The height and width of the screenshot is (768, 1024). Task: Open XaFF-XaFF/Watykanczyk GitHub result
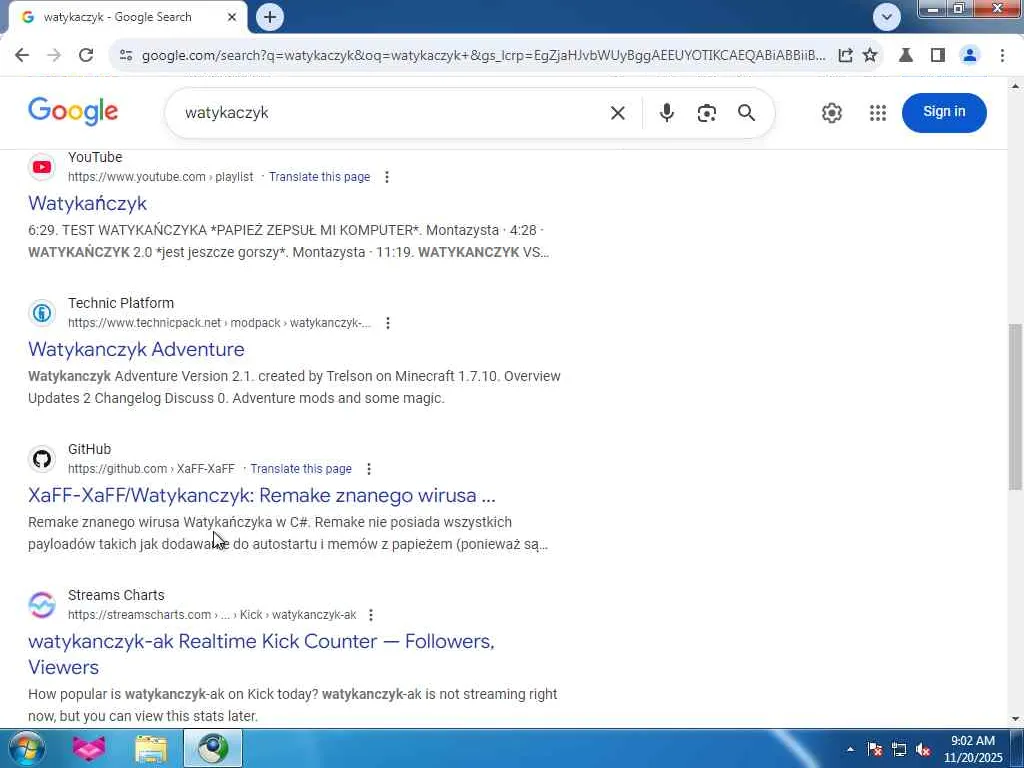click(262, 496)
